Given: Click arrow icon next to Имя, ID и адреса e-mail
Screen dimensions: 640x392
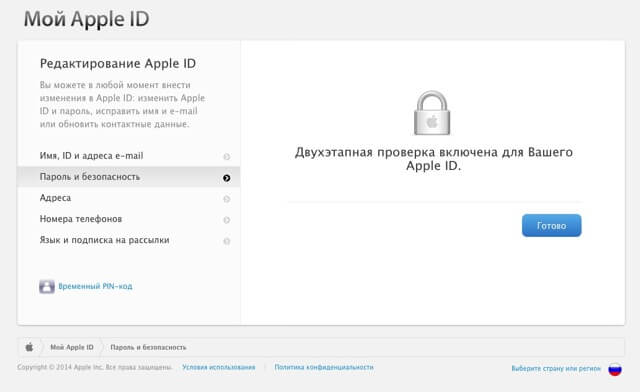Looking at the screenshot, I should 227,157.
